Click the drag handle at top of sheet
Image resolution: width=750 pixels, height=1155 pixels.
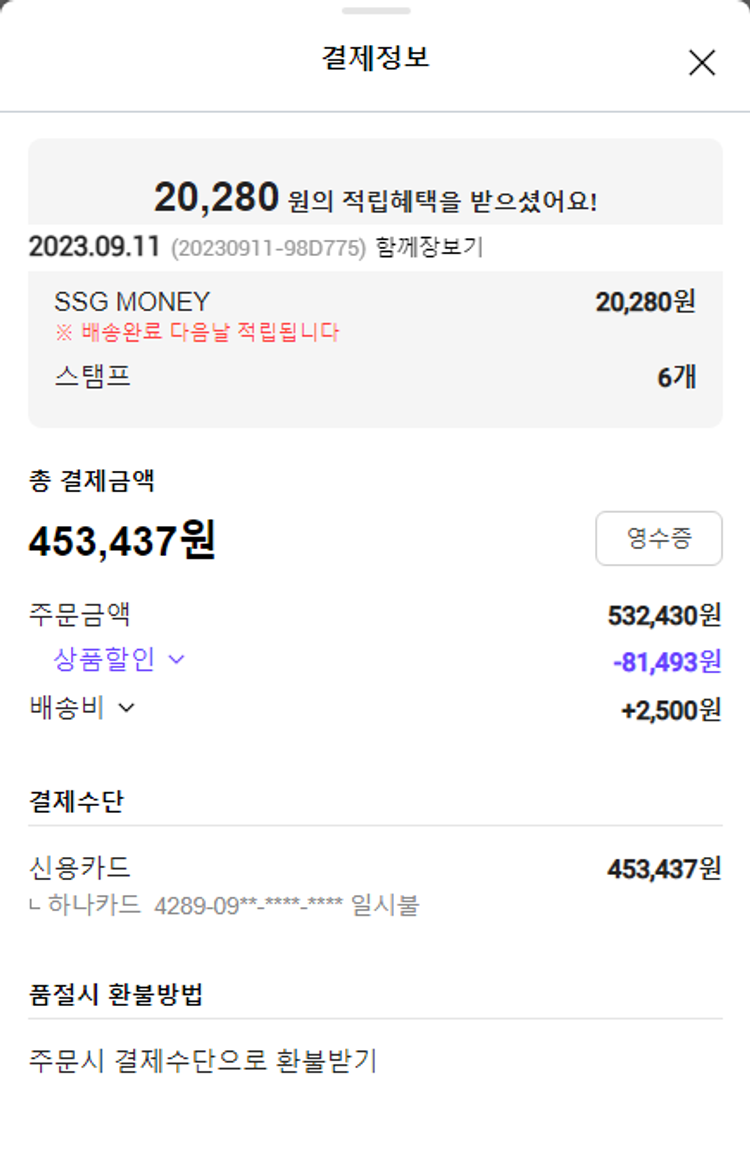click(x=375, y=11)
